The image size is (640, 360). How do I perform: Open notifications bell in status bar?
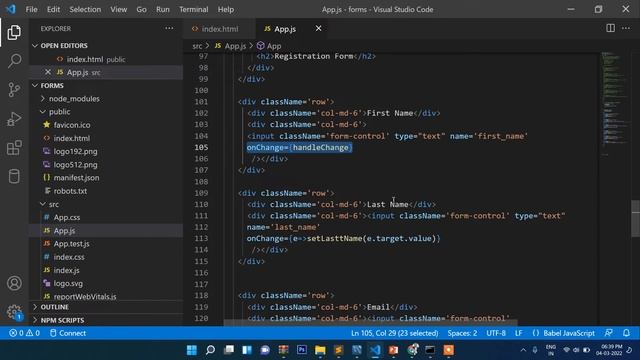(626, 333)
